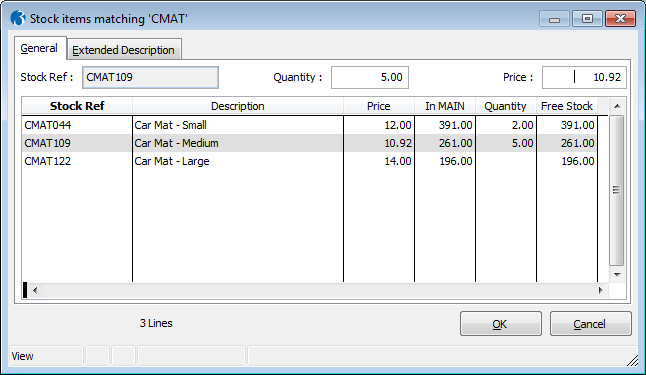Switch to the General tab
Viewport: 646px width, 375px height.
40,48
